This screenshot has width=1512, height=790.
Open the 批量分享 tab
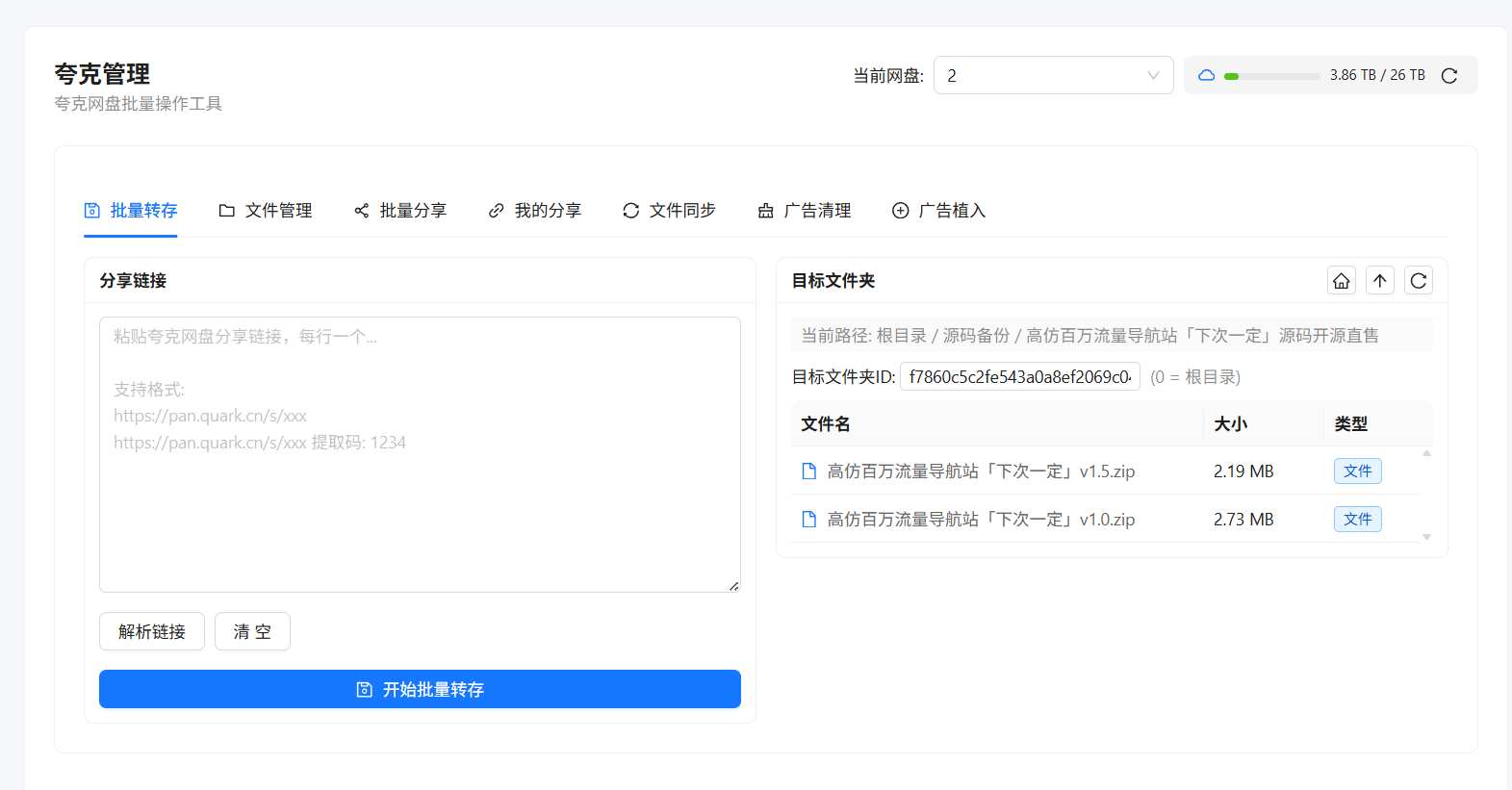[400, 210]
